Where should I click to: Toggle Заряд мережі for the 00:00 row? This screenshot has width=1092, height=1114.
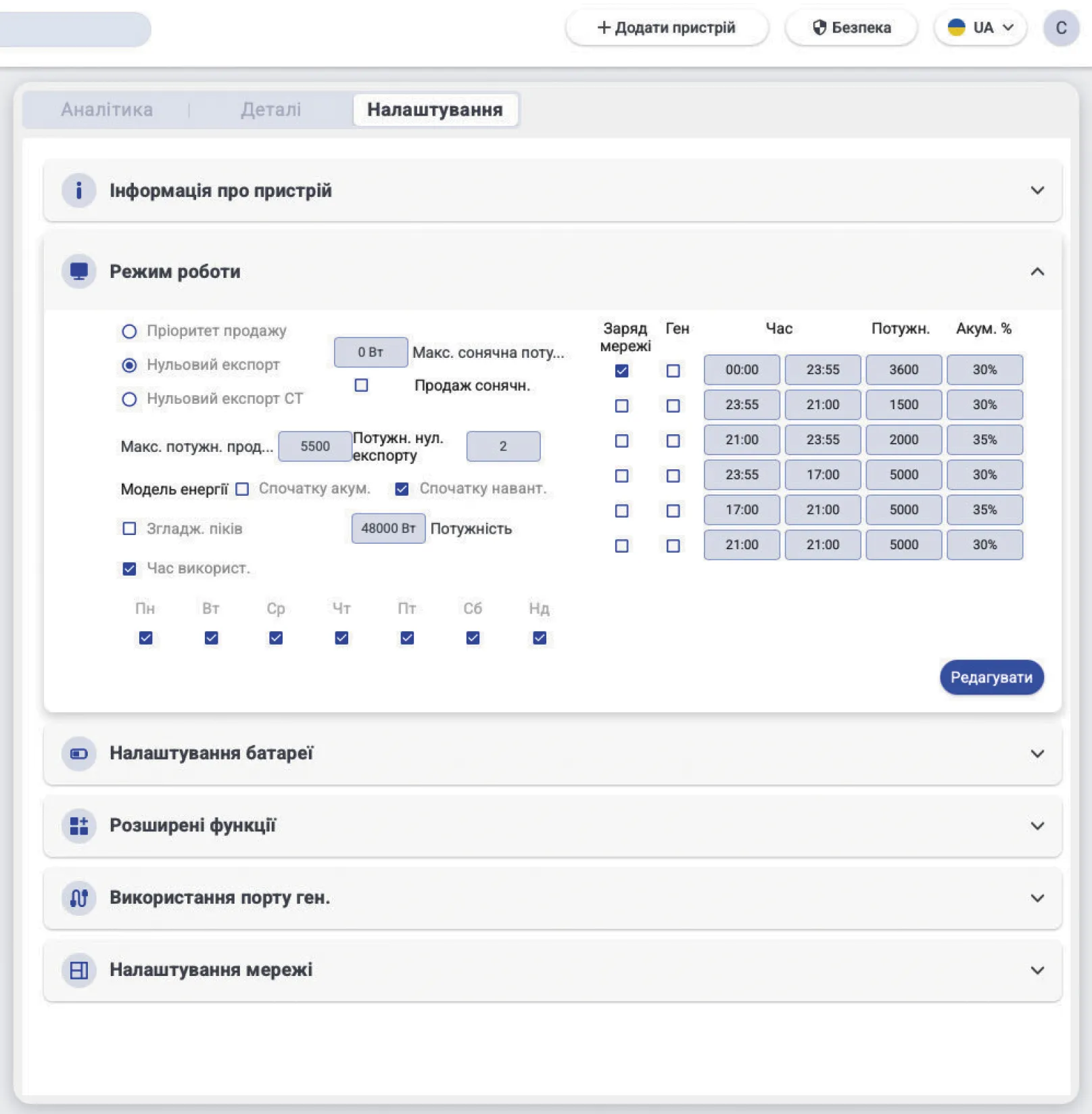(x=622, y=371)
